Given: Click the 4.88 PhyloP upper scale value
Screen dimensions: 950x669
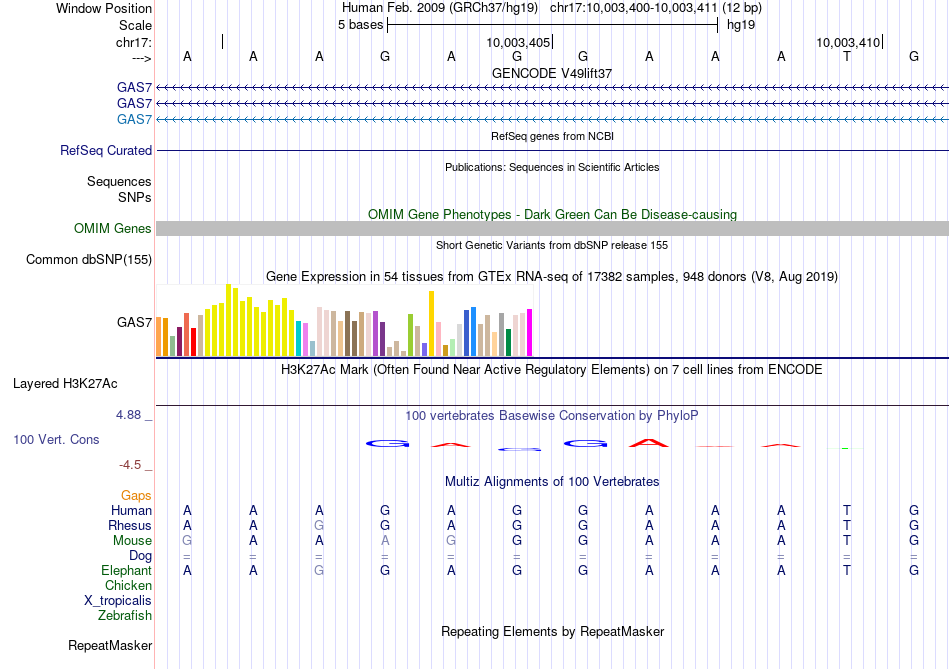Looking at the screenshot, I should coord(128,415).
